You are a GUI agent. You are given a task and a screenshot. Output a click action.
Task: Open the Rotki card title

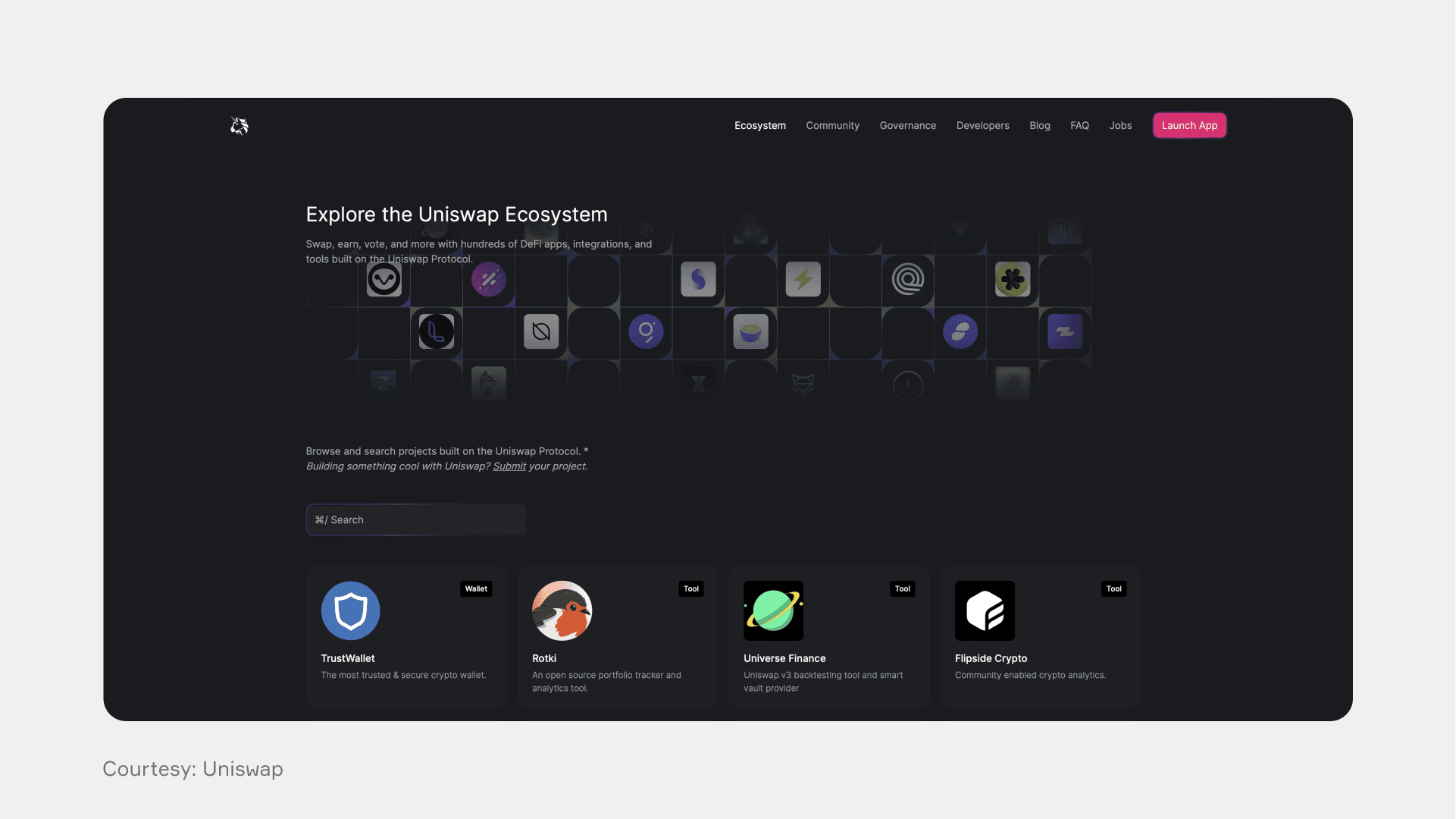point(543,659)
